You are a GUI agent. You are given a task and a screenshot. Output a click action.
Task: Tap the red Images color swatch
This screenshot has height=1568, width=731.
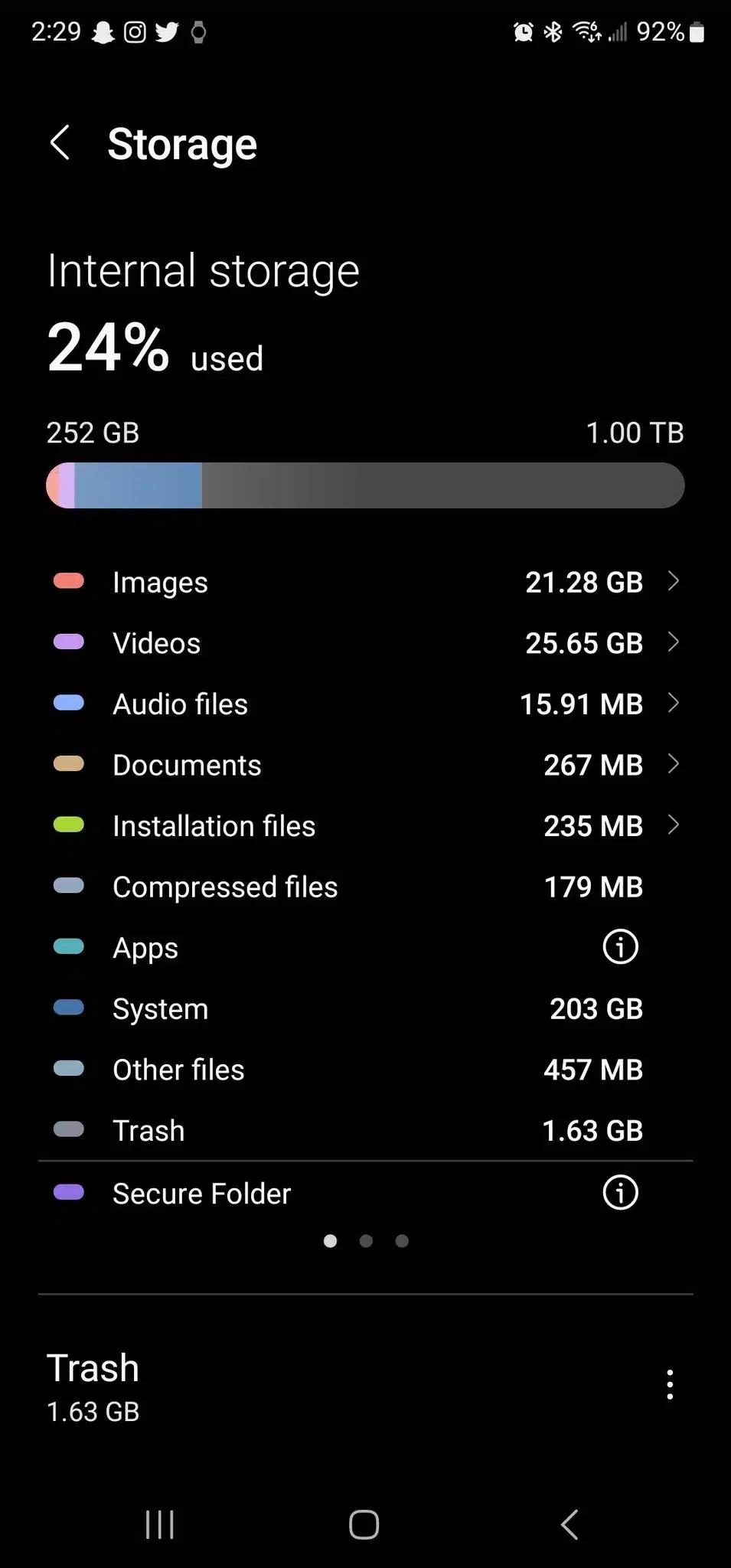click(x=68, y=581)
